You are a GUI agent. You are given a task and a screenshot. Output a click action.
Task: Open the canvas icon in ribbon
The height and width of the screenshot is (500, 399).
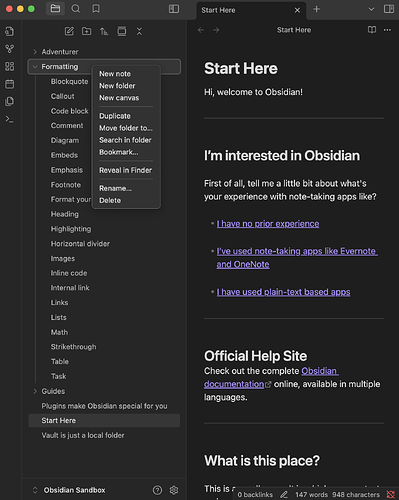point(10,66)
